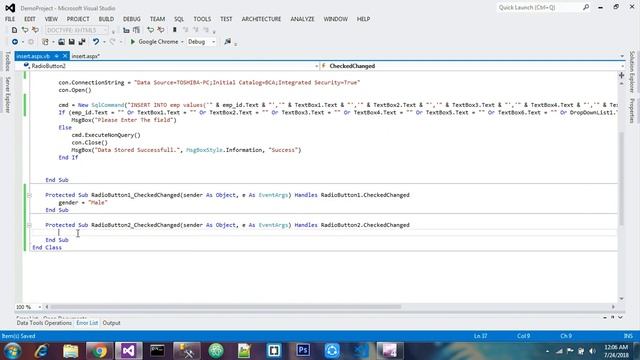640x360 pixels.
Task: Open the BUILD menu
Action: pos(106,19)
